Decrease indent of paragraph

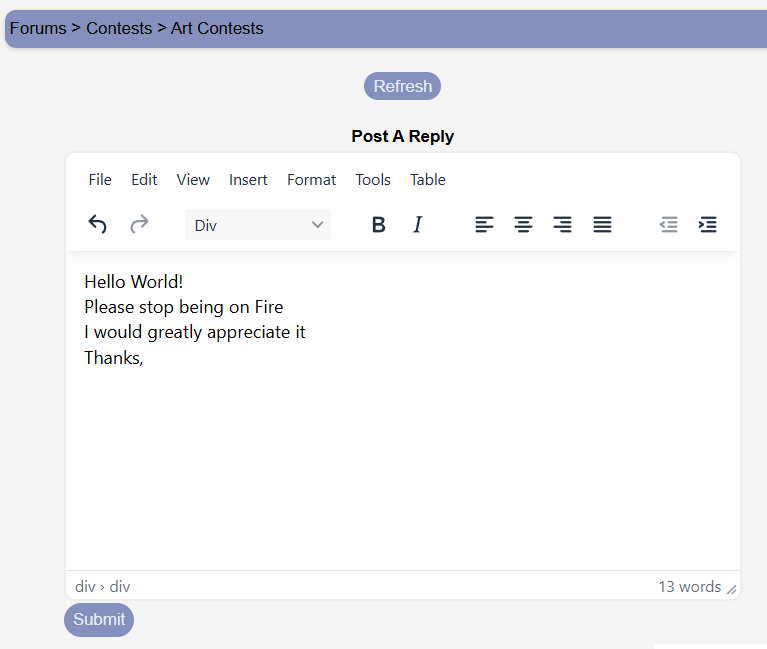(669, 224)
